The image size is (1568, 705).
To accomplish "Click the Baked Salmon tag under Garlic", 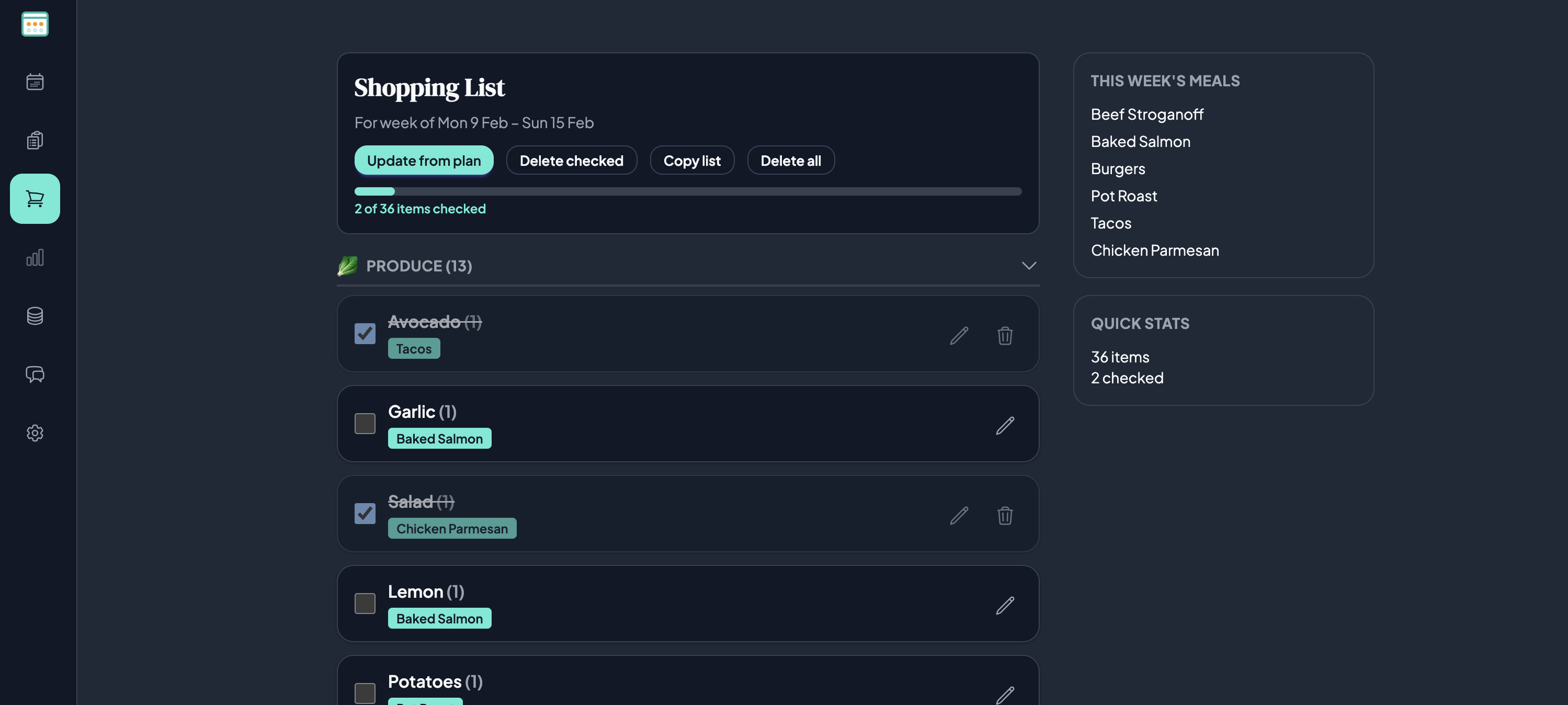I will (x=439, y=438).
